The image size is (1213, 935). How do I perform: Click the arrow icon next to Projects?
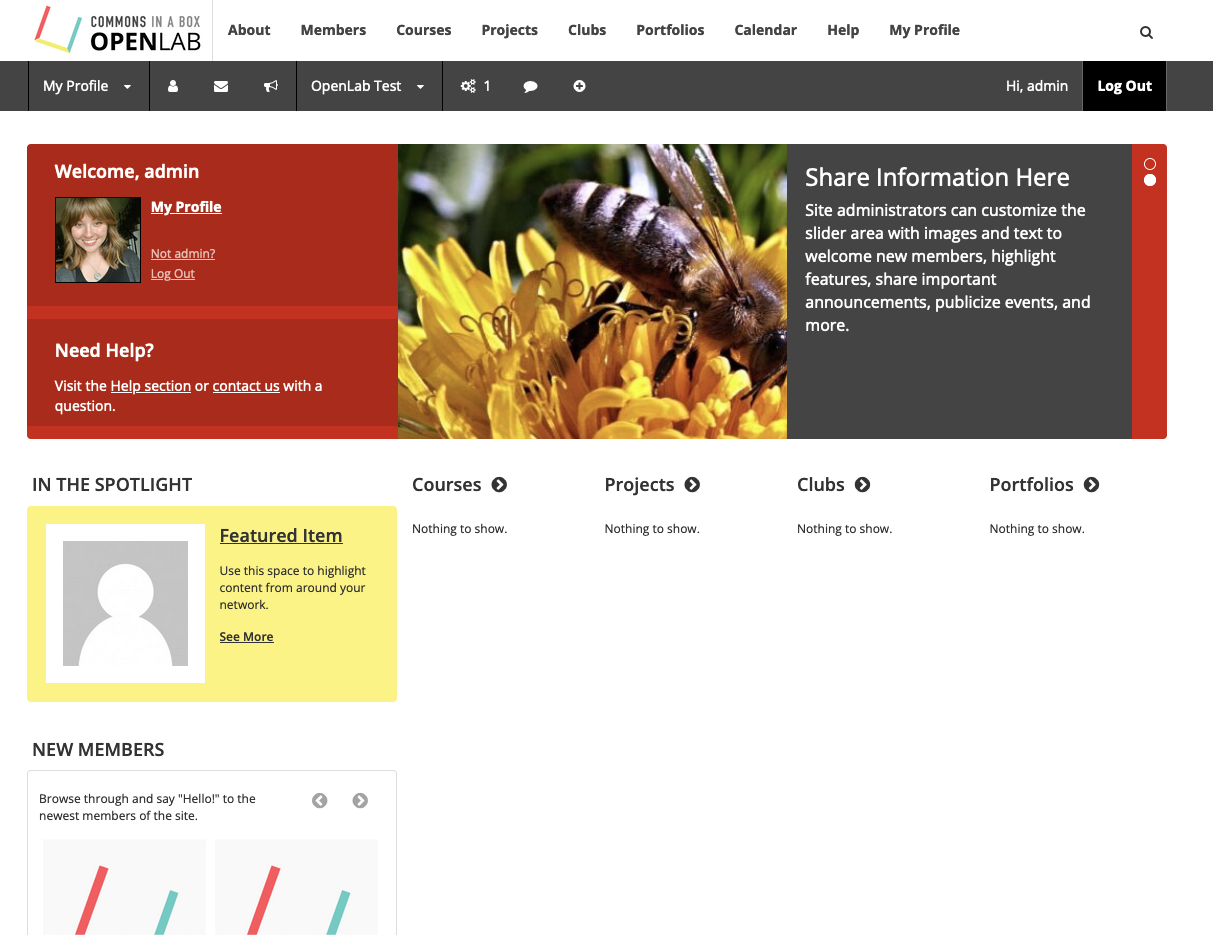(x=692, y=485)
